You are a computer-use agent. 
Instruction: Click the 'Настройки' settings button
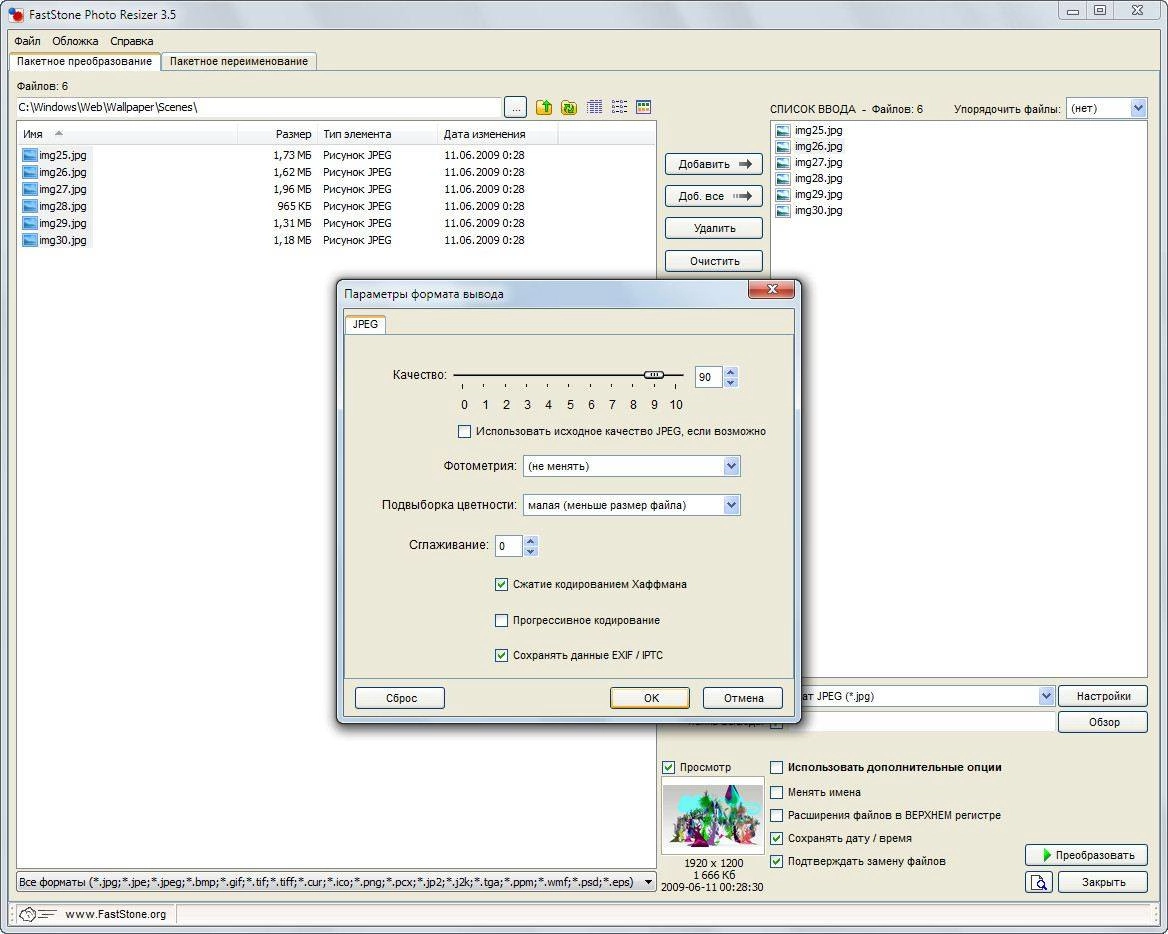(1102, 696)
